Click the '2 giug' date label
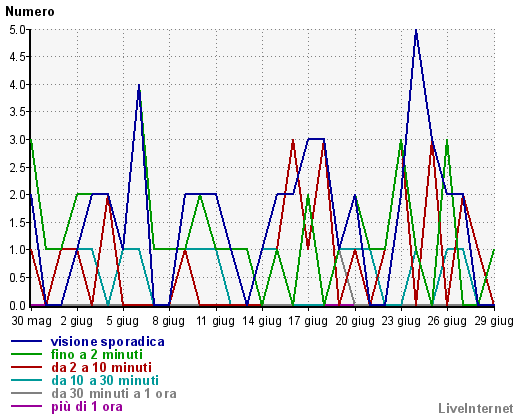Screen dimensions: 520x418 77,321
